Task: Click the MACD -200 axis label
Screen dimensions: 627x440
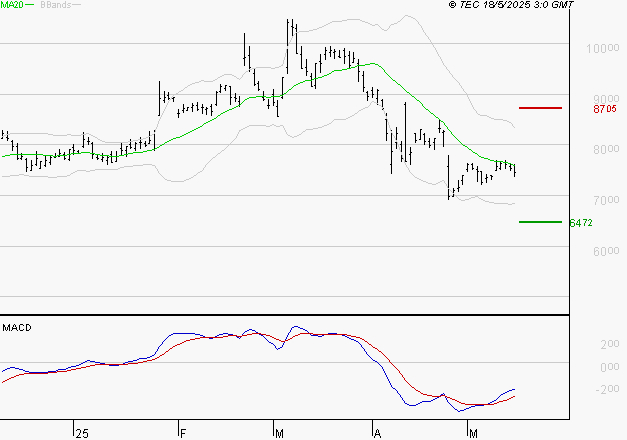Action: (607, 389)
